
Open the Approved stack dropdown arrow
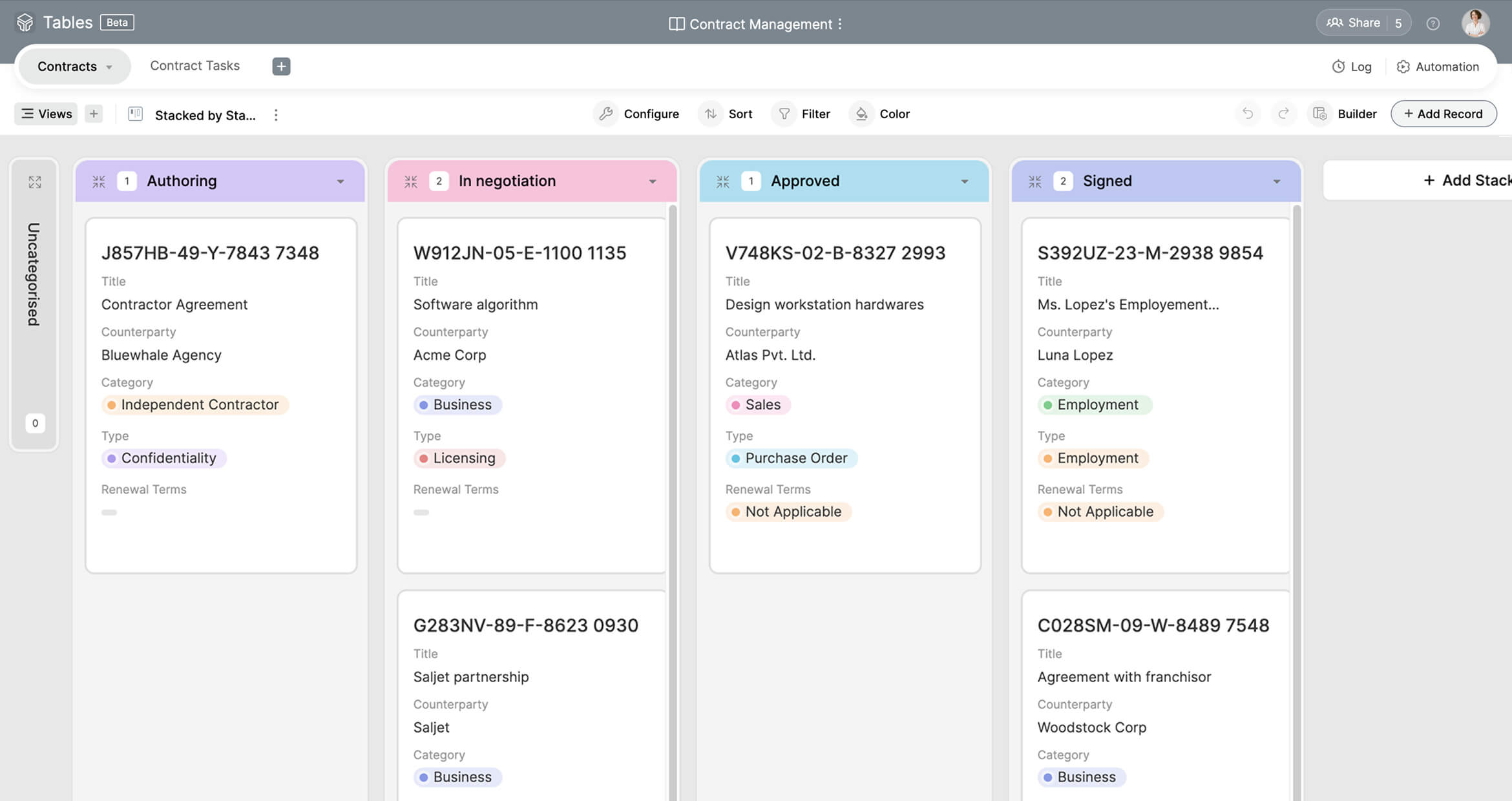(965, 182)
